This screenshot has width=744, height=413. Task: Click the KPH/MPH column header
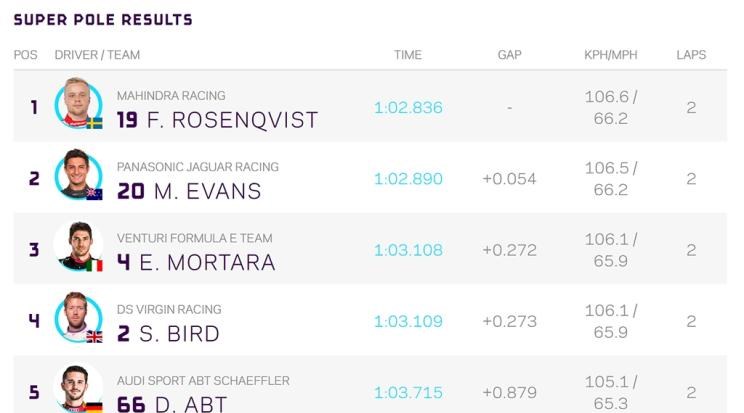611,55
